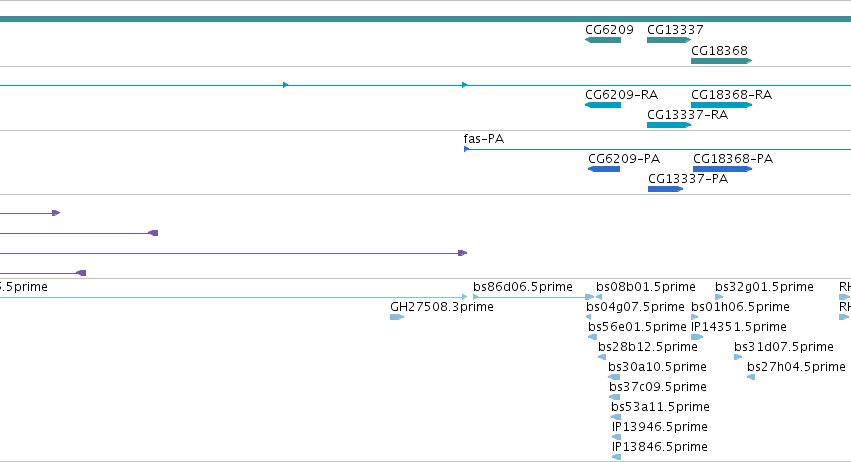Click the CG6209-PA protein glyph

(604, 169)
